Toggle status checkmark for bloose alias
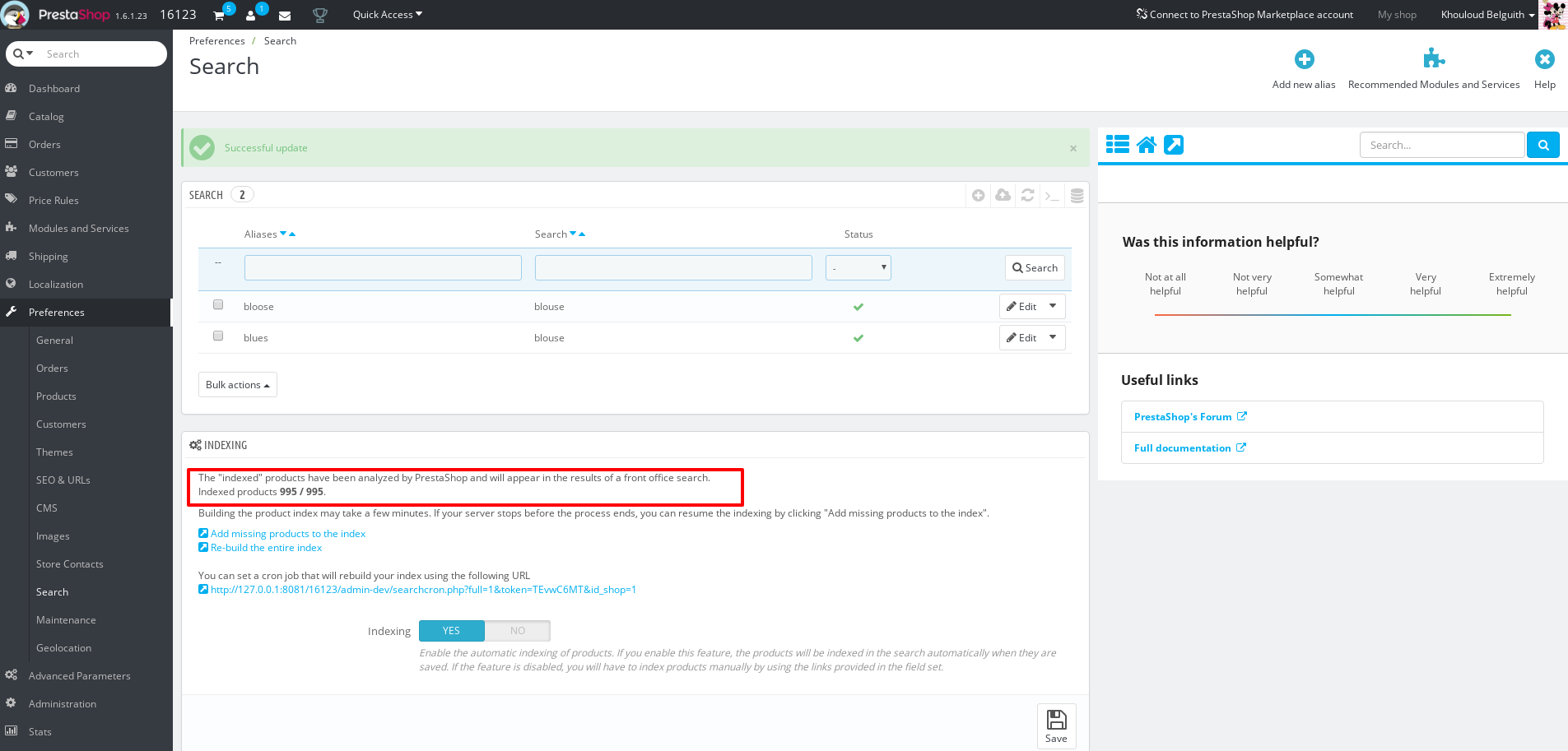Image resolution: width=1568 pixels, height=751 pixels. (x=858, y=307)
